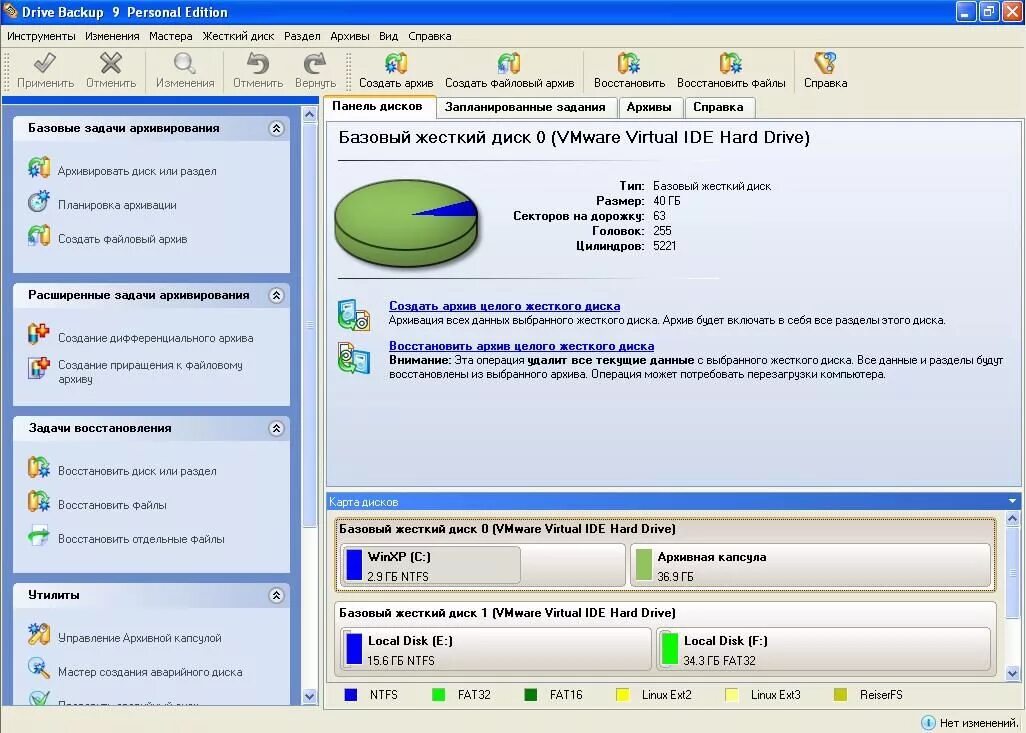Select Local Disk (F:) FAT32 partition

[x=823, y=649]
